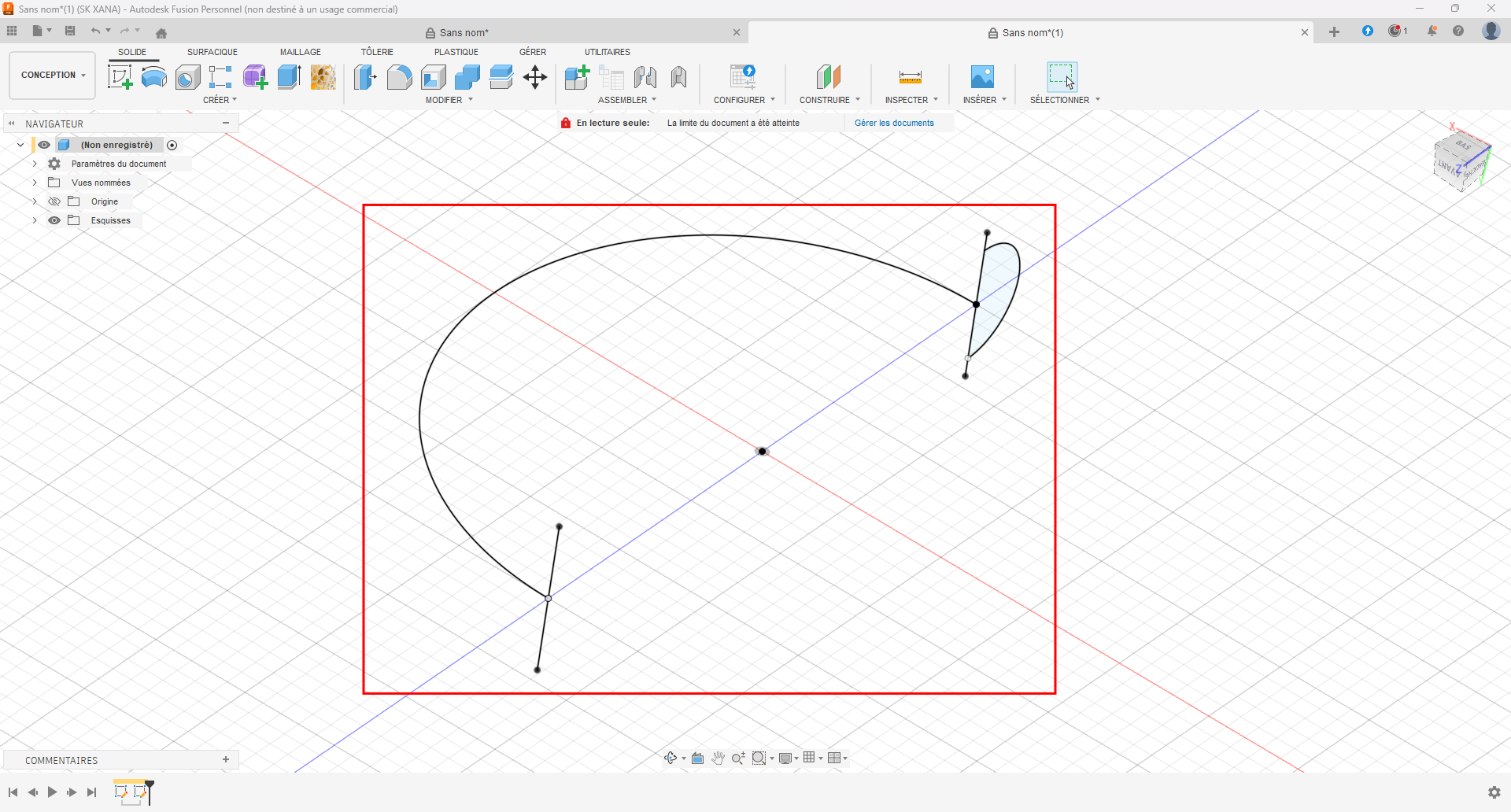Select the Shell tool icon
This screenshot has width=1511, height=812.
tap(434, 77)
